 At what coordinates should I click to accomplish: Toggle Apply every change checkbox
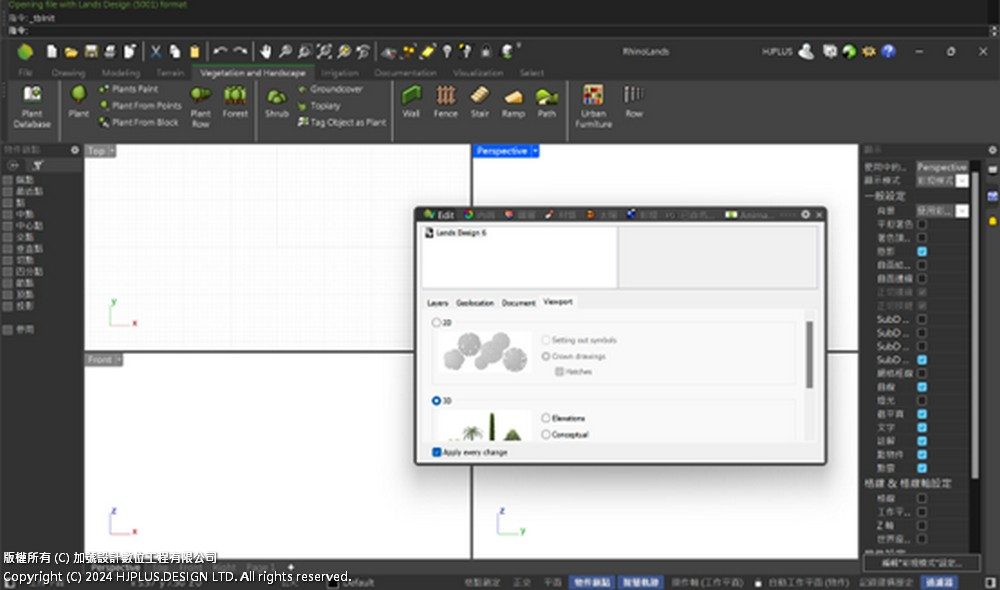pyautogui.click(x=437, y=452)
